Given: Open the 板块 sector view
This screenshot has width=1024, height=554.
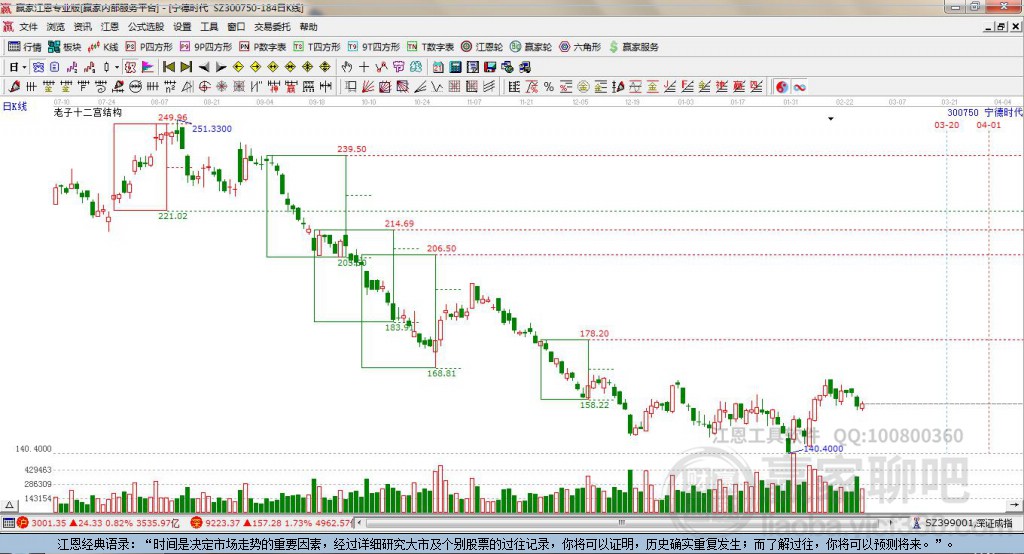Looking at the screenshot, I should tap(65, 47).
